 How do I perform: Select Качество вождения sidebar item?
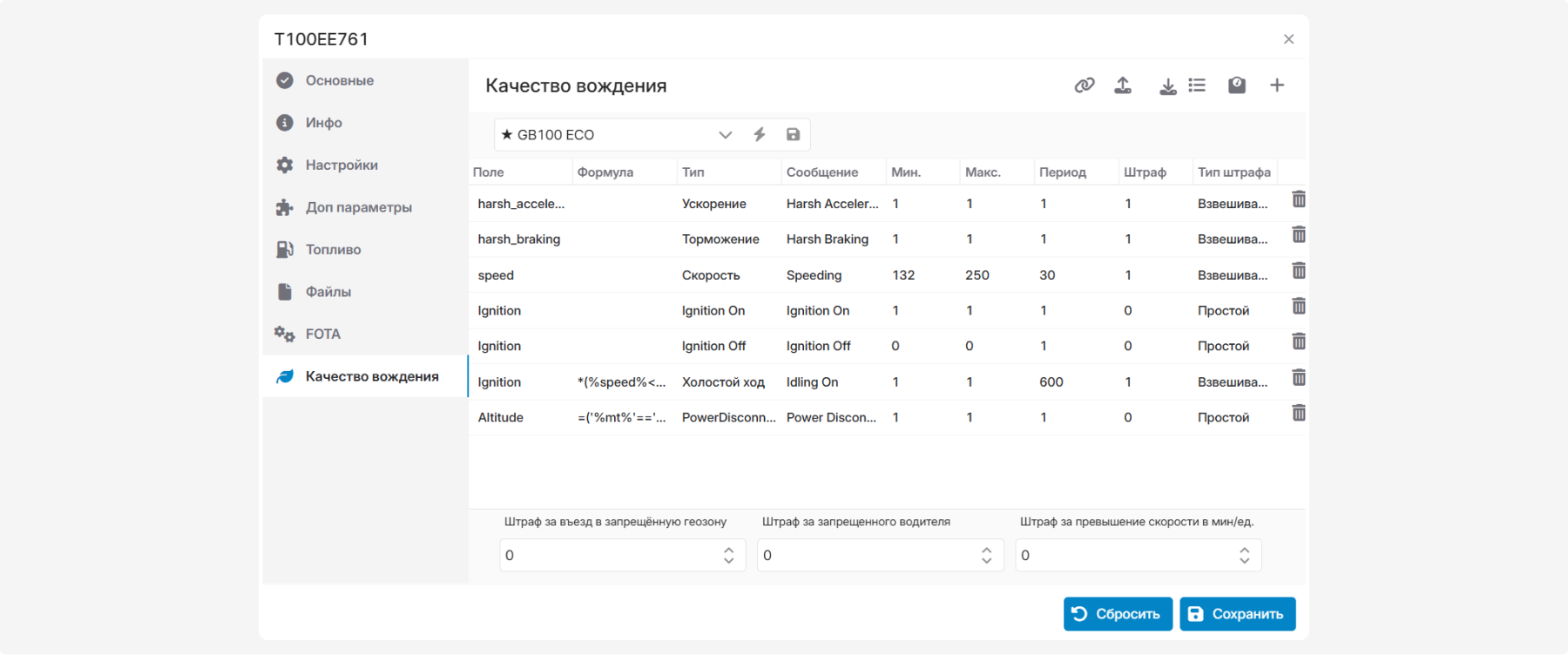[365, 376]
